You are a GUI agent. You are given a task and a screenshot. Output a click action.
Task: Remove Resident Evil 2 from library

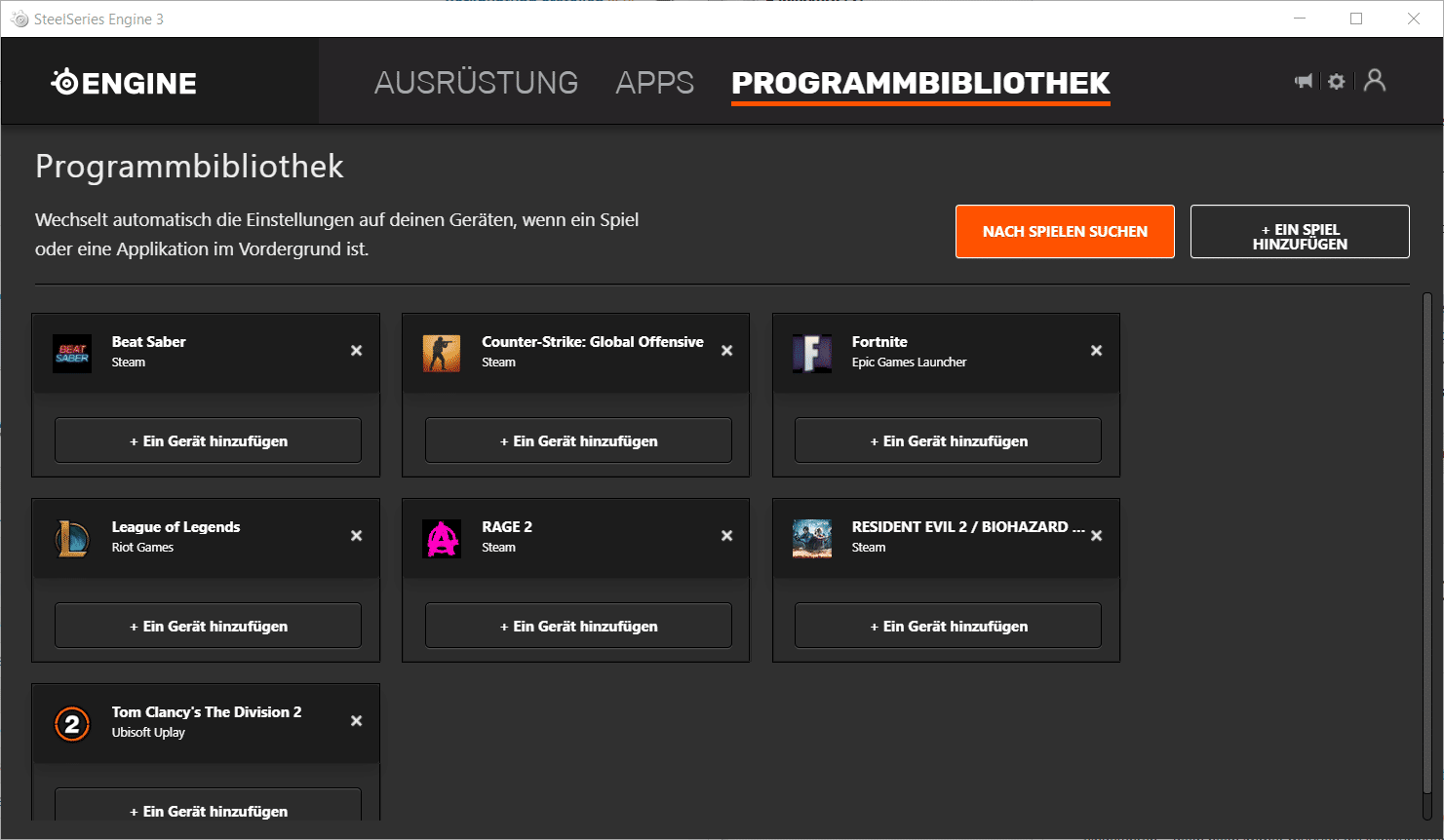coord(1097,536)
